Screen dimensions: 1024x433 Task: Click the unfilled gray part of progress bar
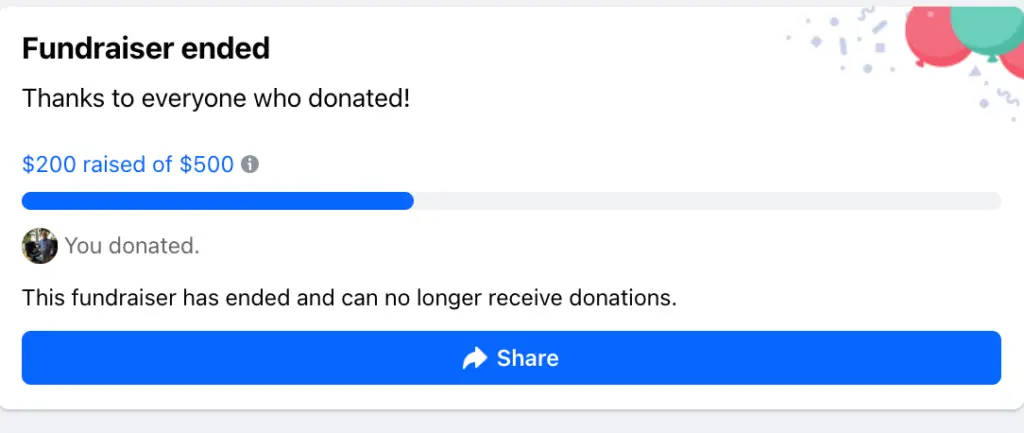tap(706, 201)
